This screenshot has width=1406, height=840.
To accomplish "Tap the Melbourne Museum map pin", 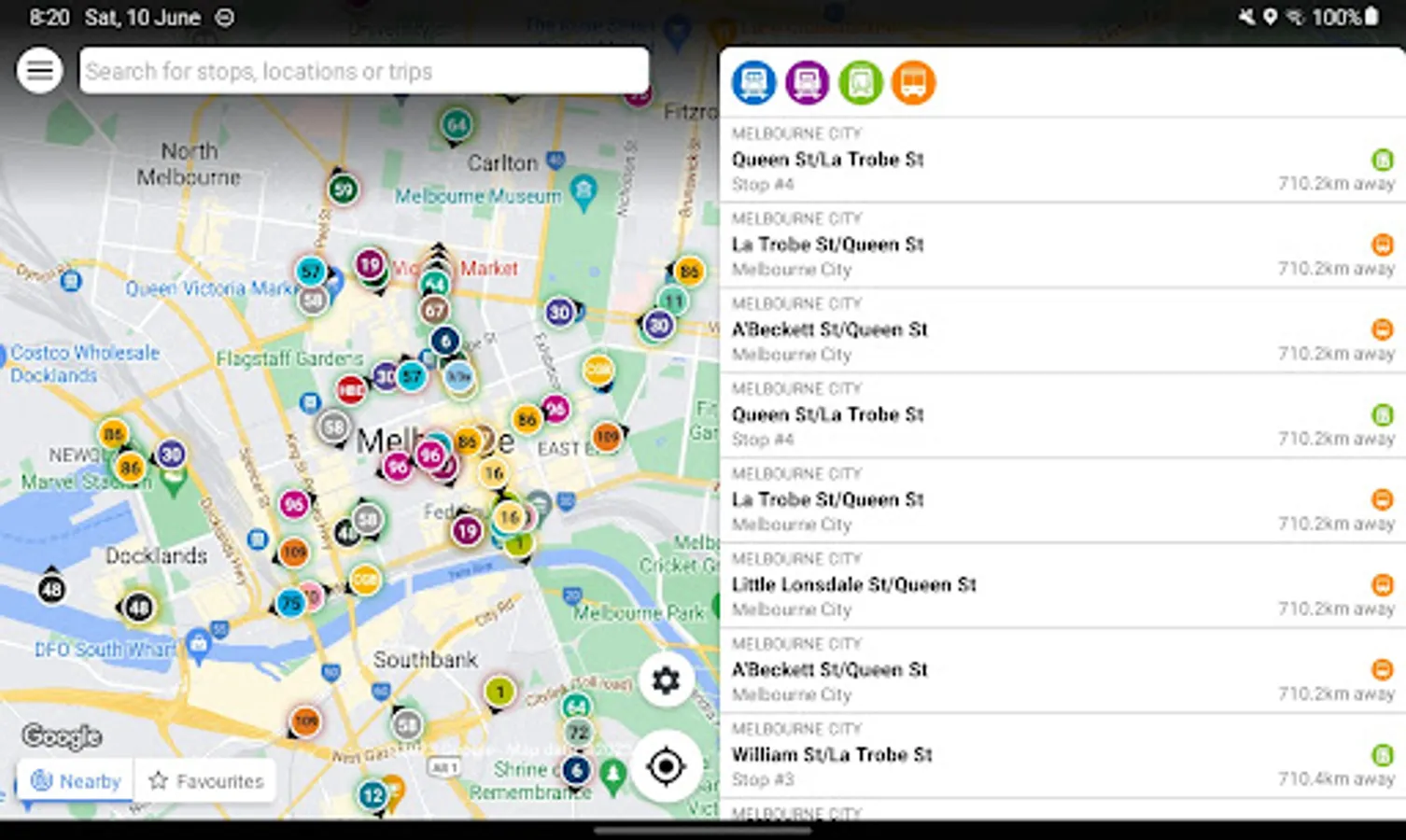I will [x=584, y=192].
